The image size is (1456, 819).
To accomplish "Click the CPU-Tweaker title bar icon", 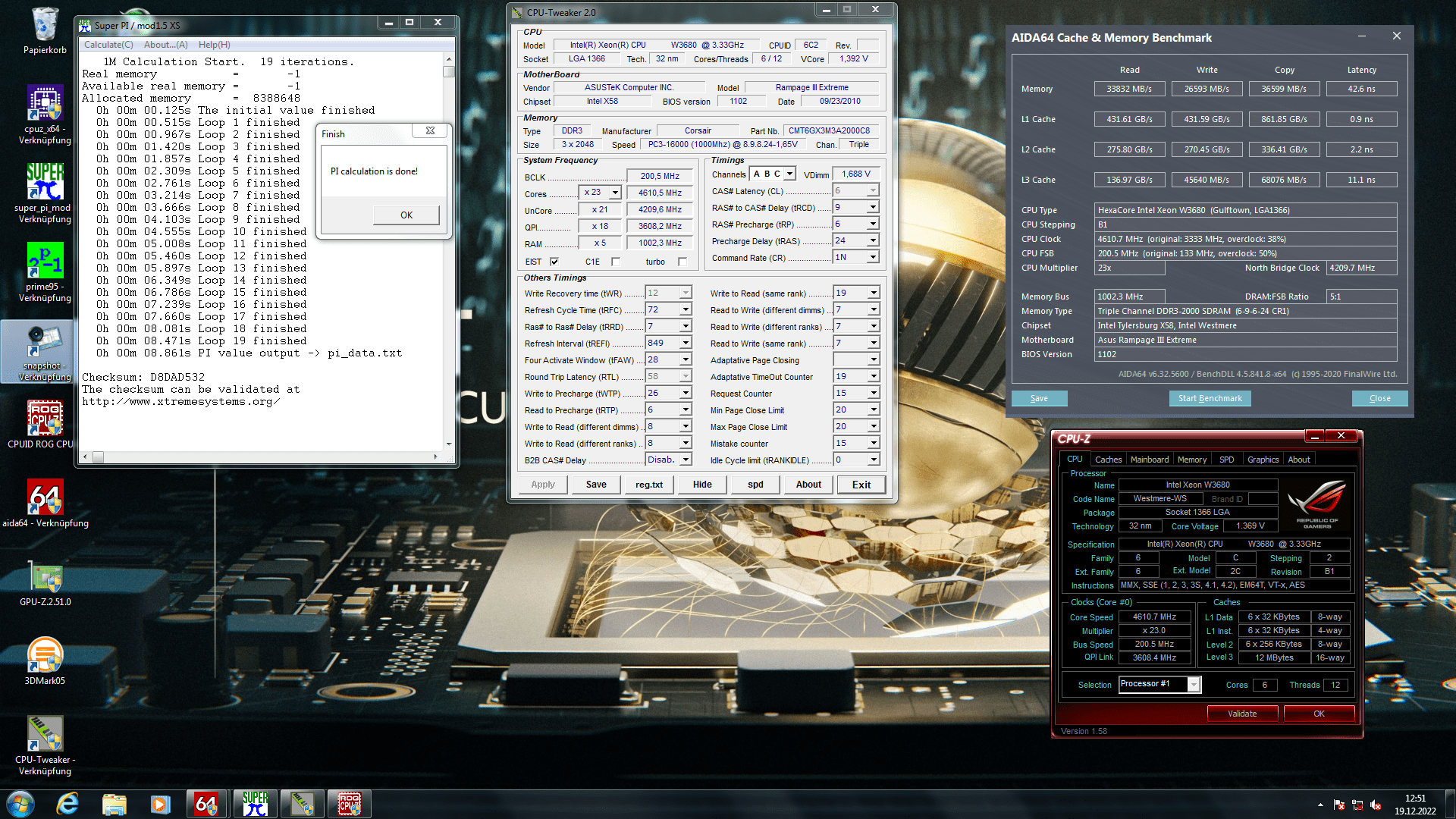I will [x=517, y=13].
